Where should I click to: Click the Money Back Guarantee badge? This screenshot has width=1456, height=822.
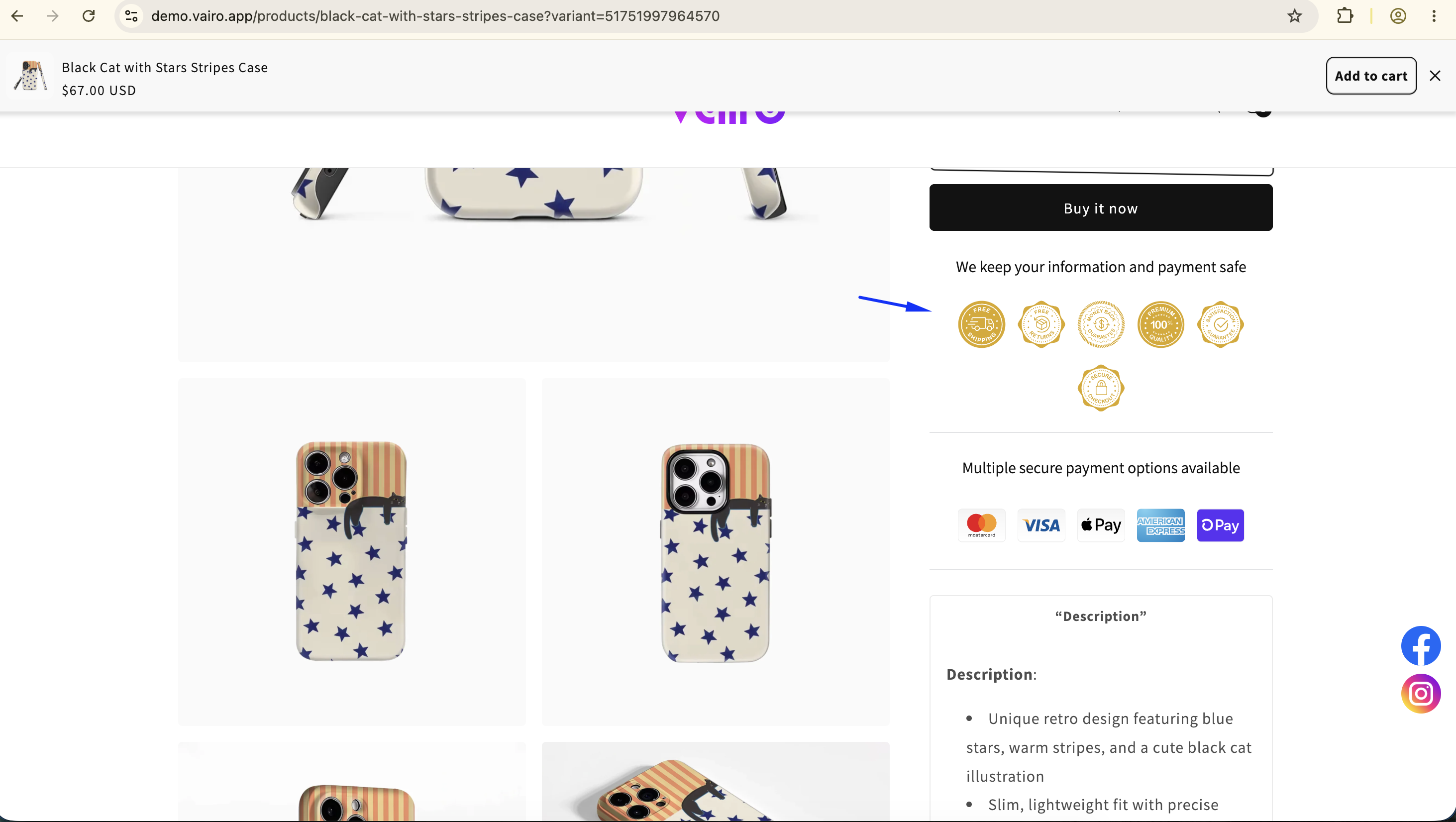[x=1101, y=324]
